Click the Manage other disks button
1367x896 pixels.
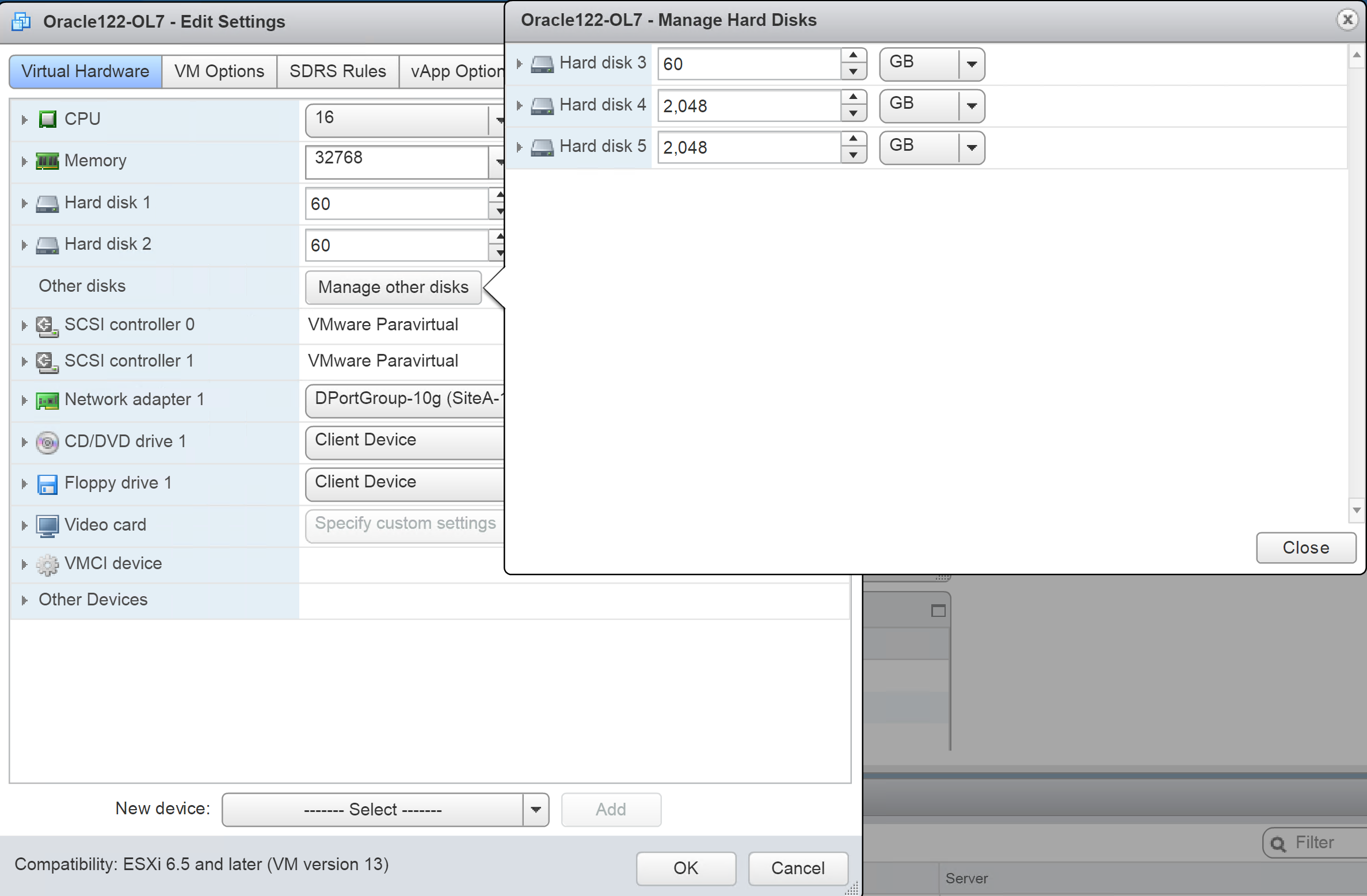[x=393, y=287]
